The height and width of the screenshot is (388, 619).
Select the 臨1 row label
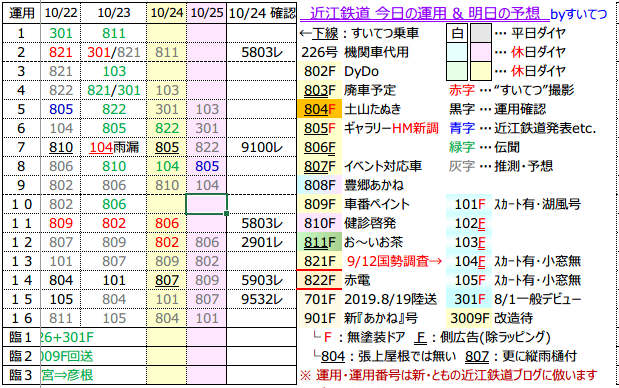coord(21,337)
